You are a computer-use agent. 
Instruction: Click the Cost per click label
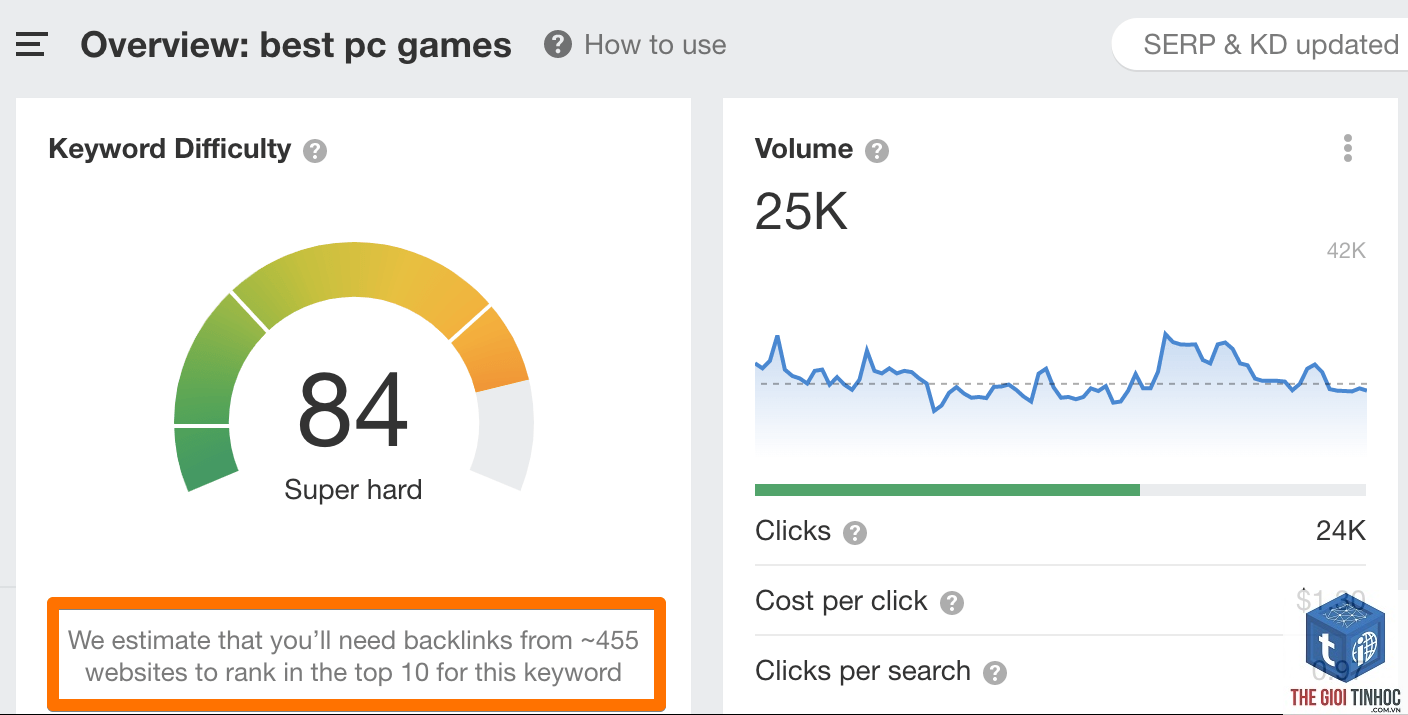841,601
